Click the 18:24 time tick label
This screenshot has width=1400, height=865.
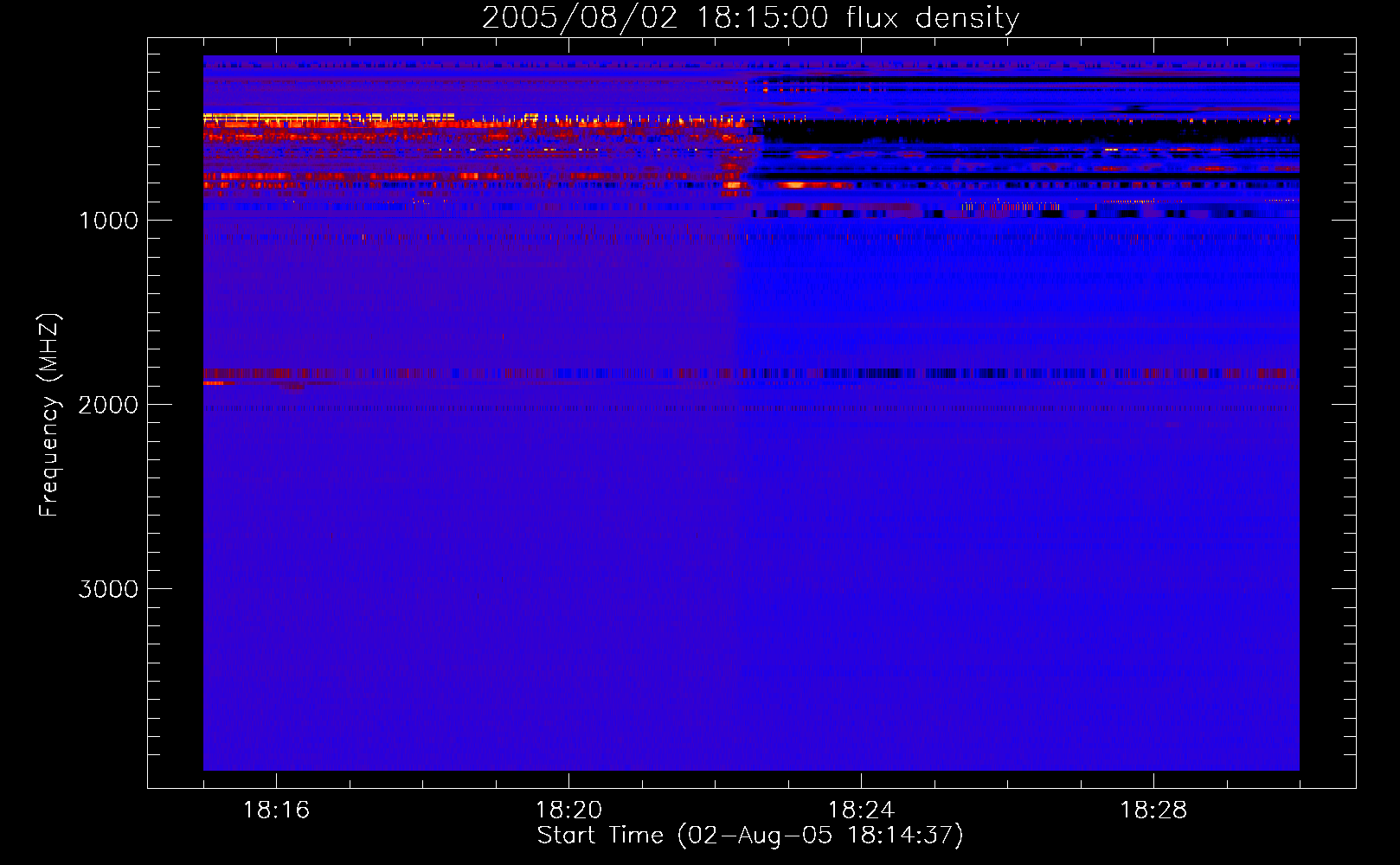[861, 811]
